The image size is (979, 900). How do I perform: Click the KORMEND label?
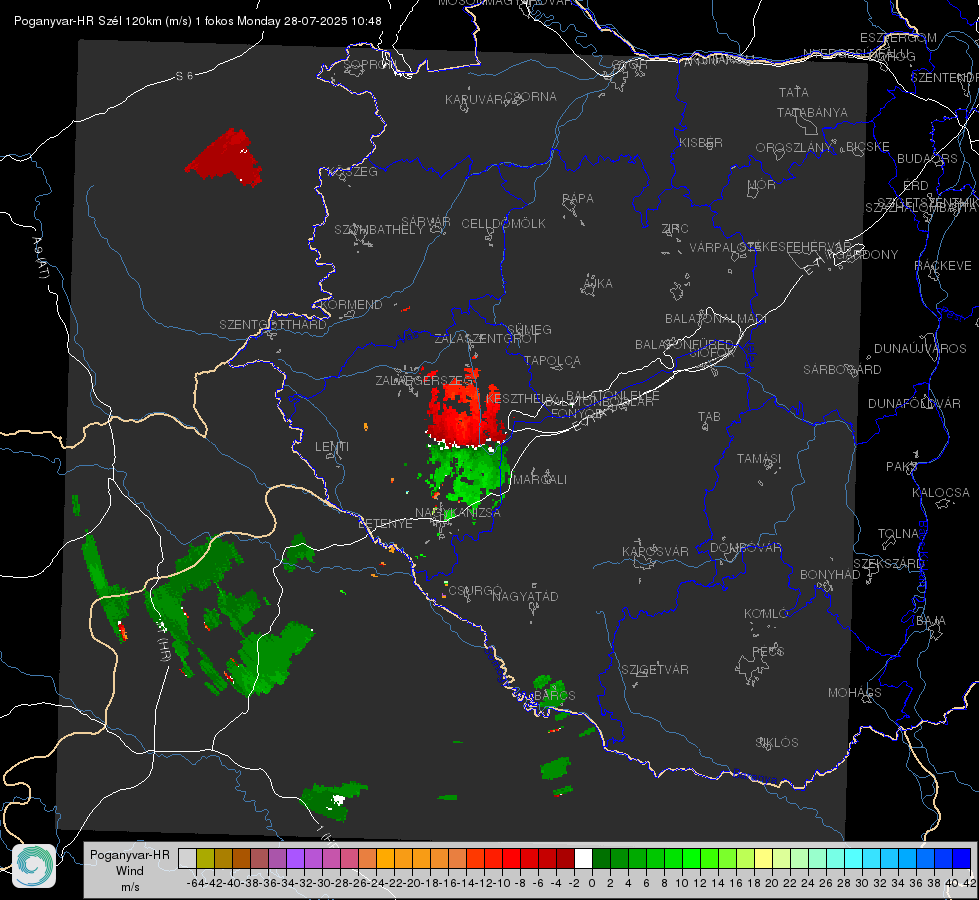pyautogui.click(x=351, y=305)
